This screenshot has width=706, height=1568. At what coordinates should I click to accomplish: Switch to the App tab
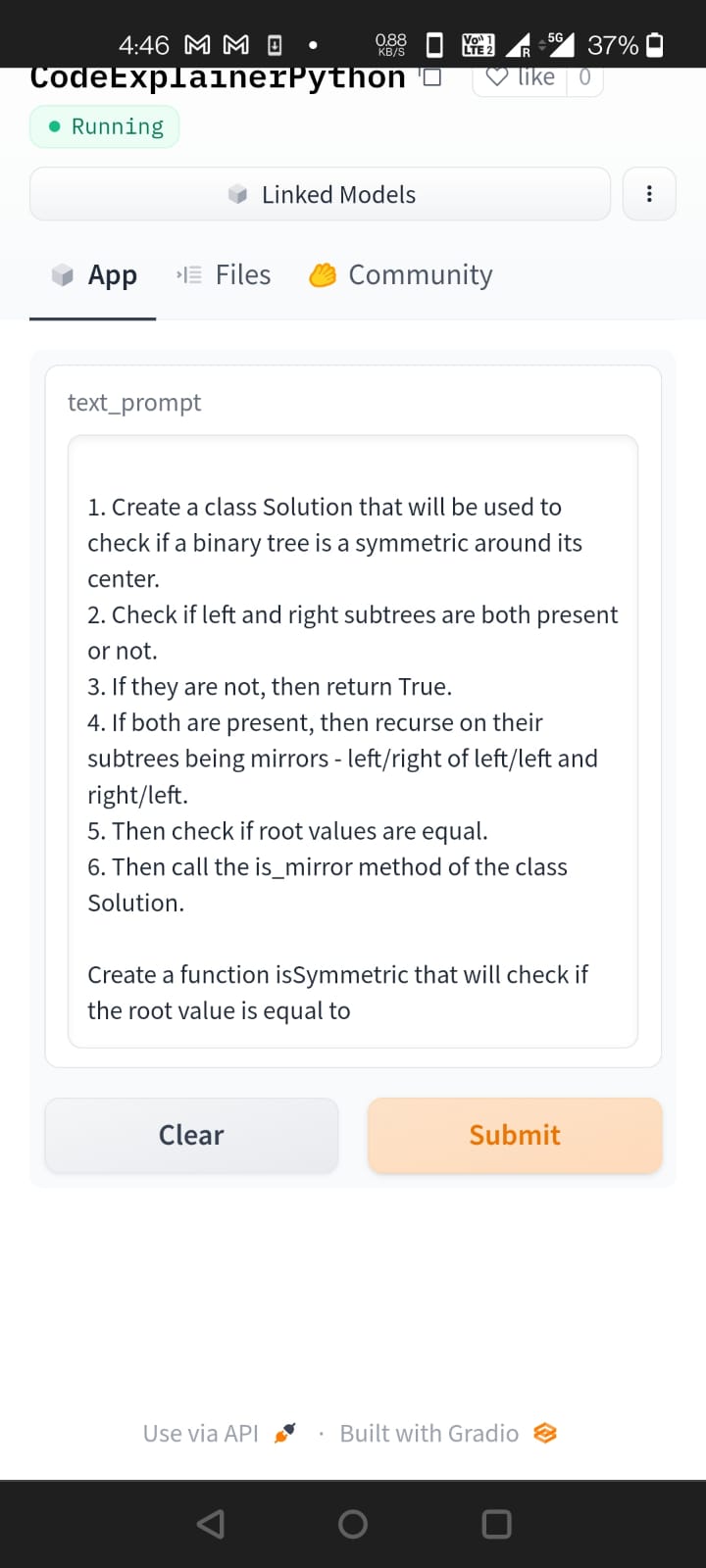point(94,275)
